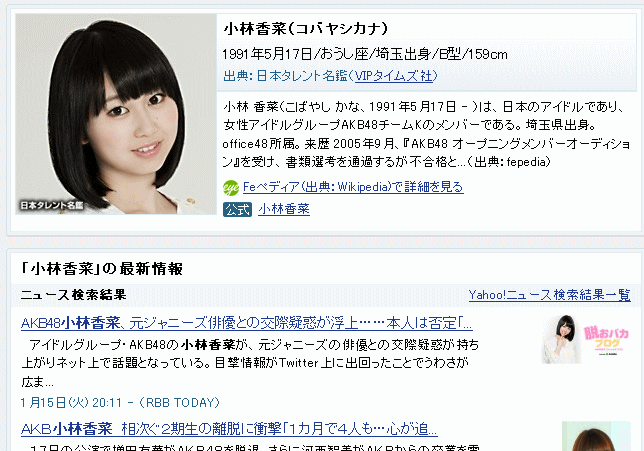Open the 小林香菜 official link
This screenshot has height=451, width=644.
(x=284, y=209)
